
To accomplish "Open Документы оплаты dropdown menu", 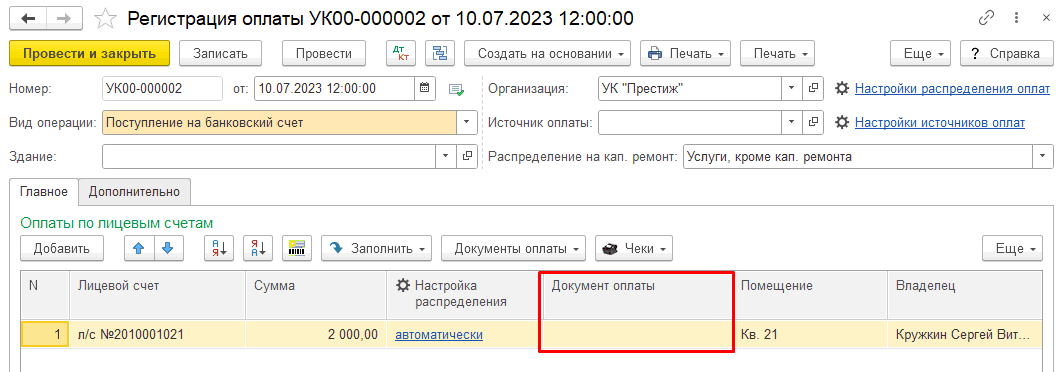I will [514, 248].
